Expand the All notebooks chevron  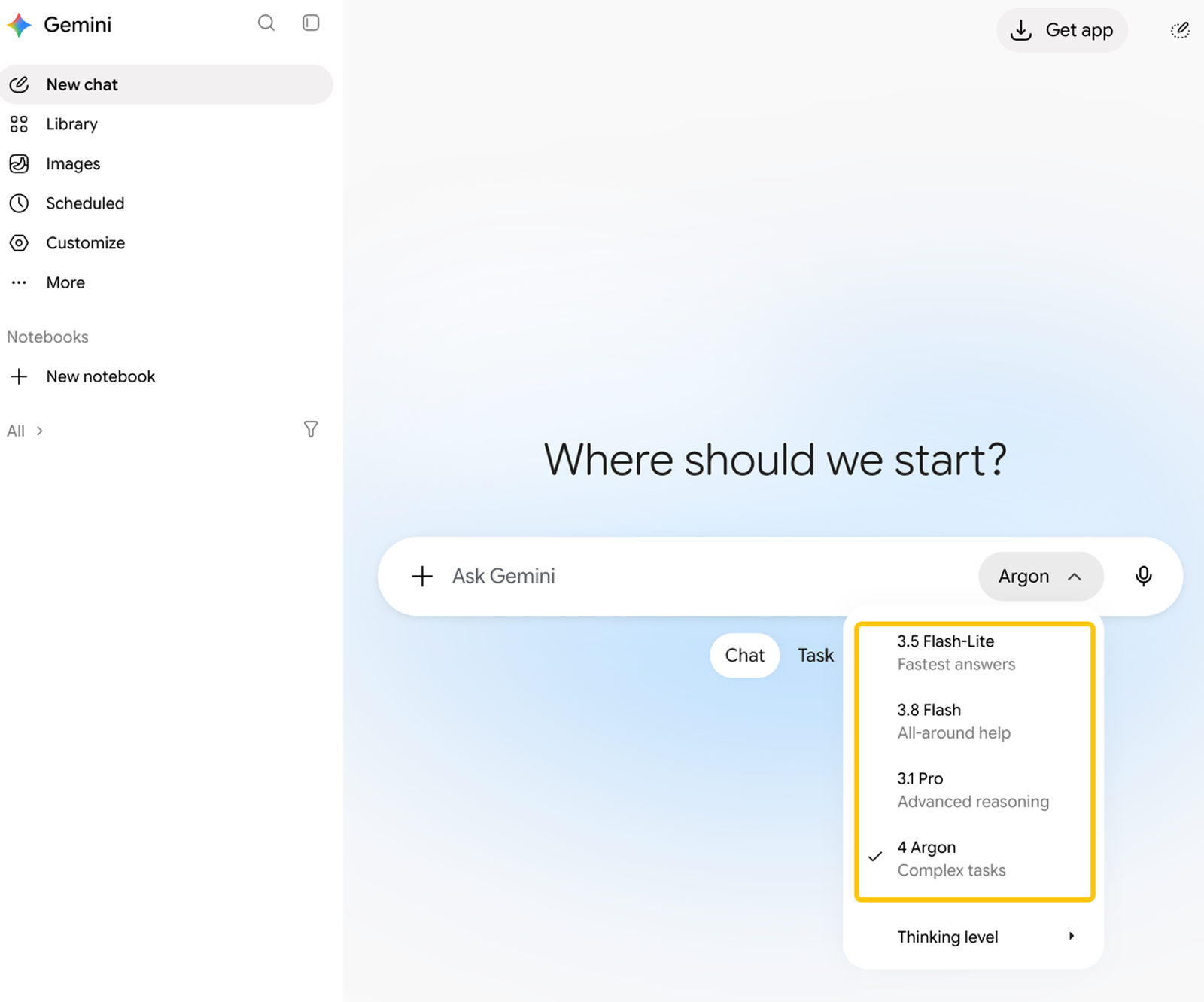[x=40, y=431]
